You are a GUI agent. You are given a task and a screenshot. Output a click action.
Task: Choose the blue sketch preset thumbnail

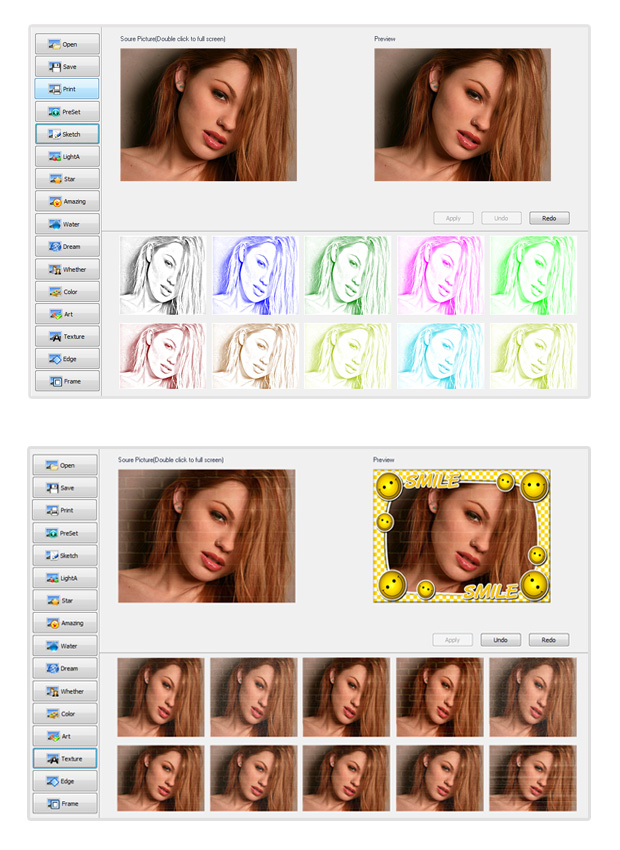[x=254, y=276]
